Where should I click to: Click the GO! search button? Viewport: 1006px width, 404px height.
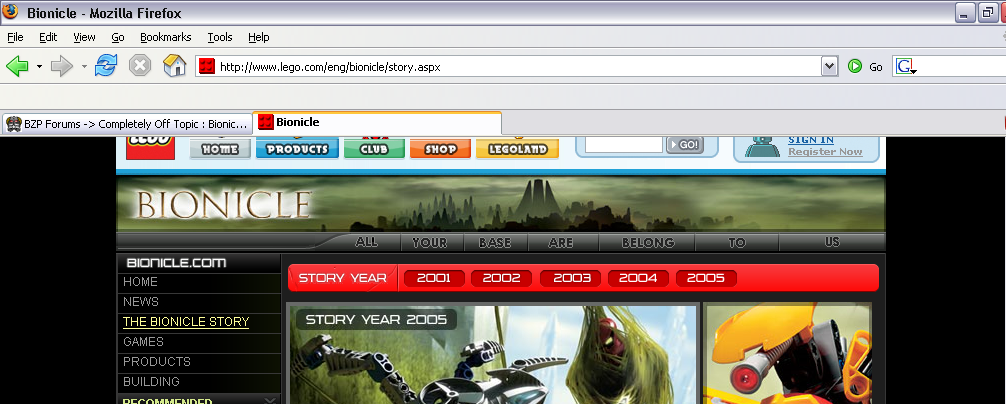click(685, 145)
